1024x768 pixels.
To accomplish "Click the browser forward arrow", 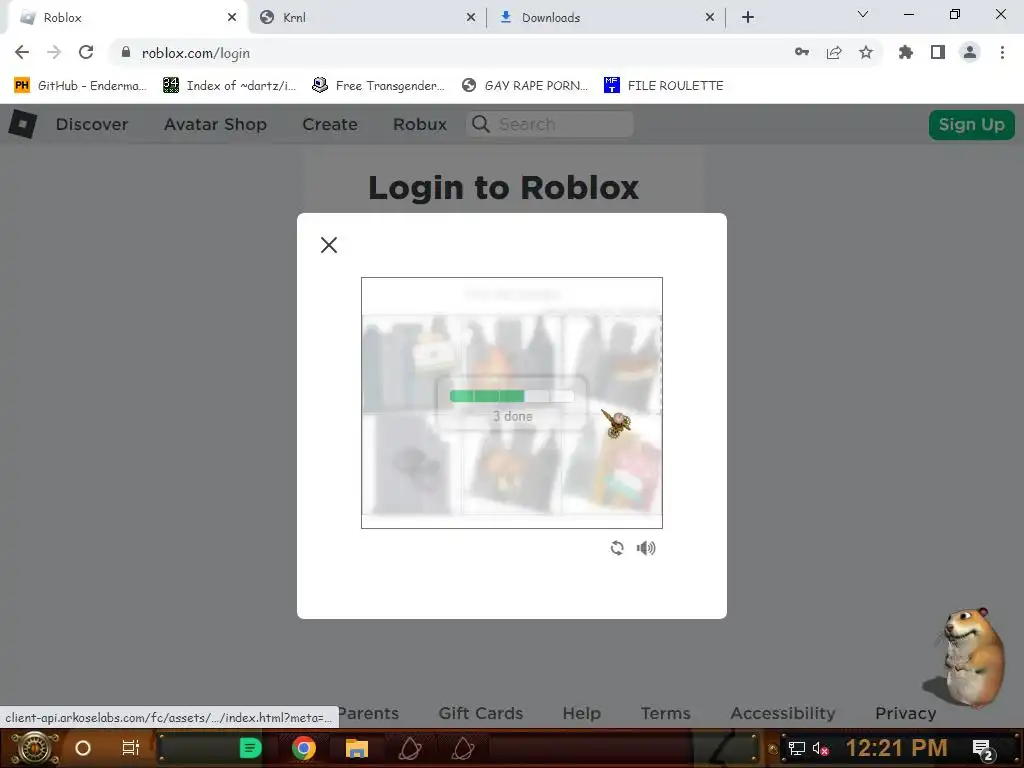I will click(x=54, y=52).
